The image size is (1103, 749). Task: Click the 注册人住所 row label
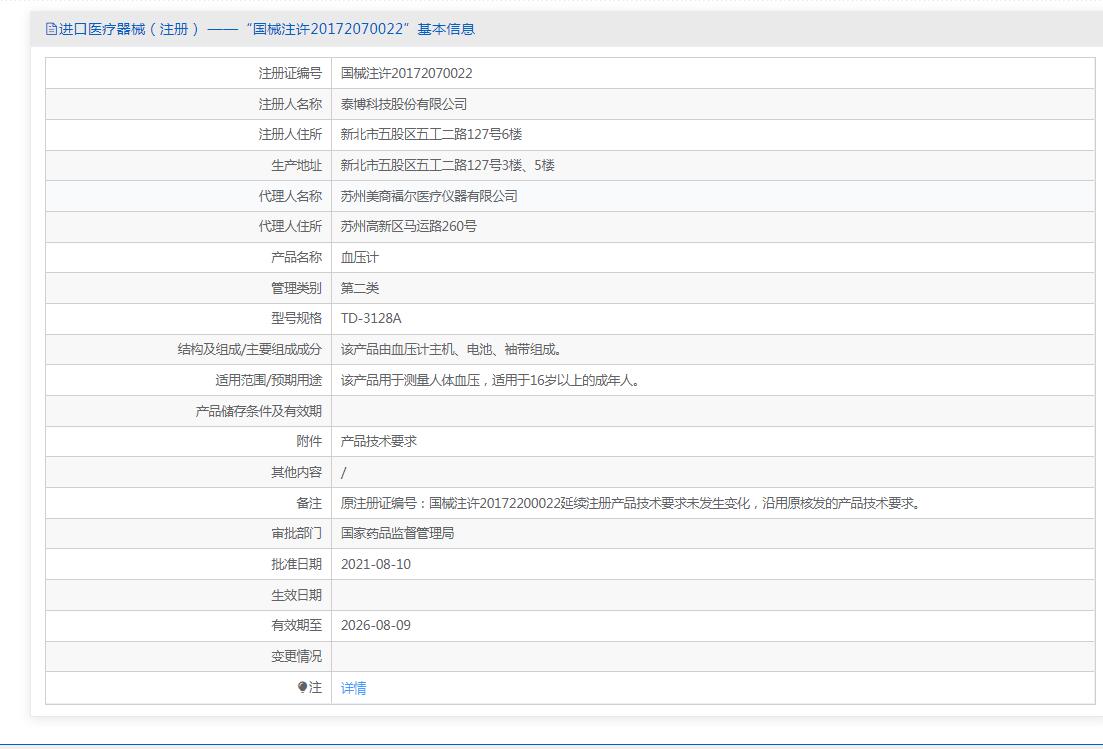[x=290, y=134]
